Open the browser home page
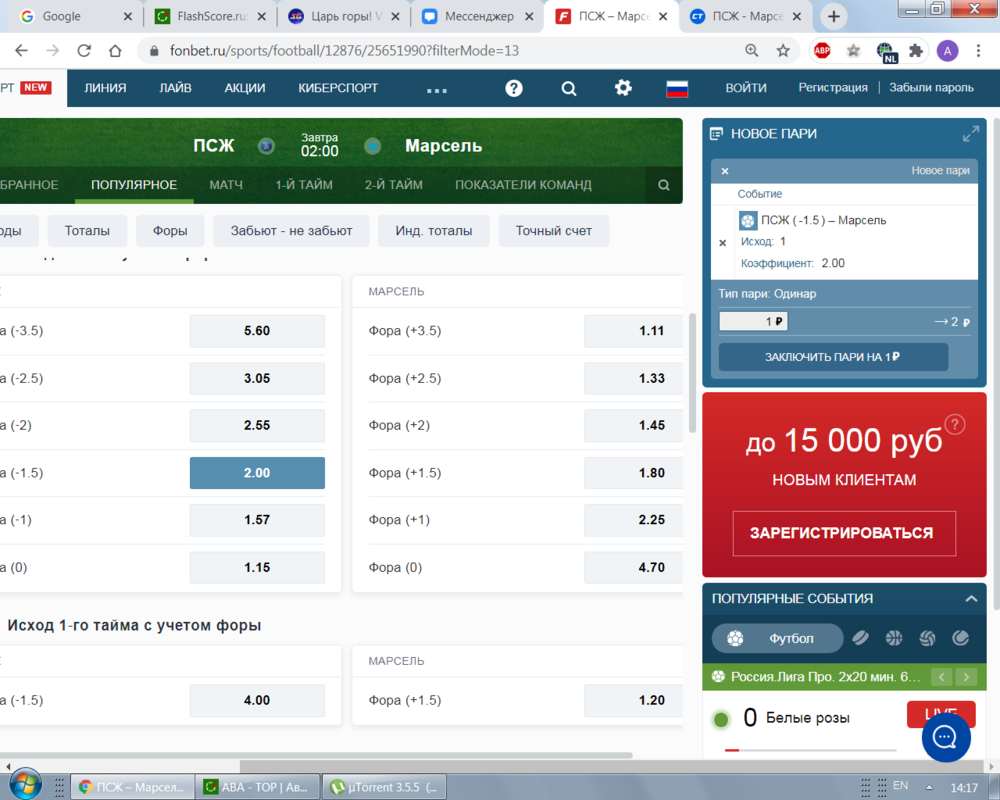Image resolution: width=1000 pixels, height=800 pixels. coord(115,50)
